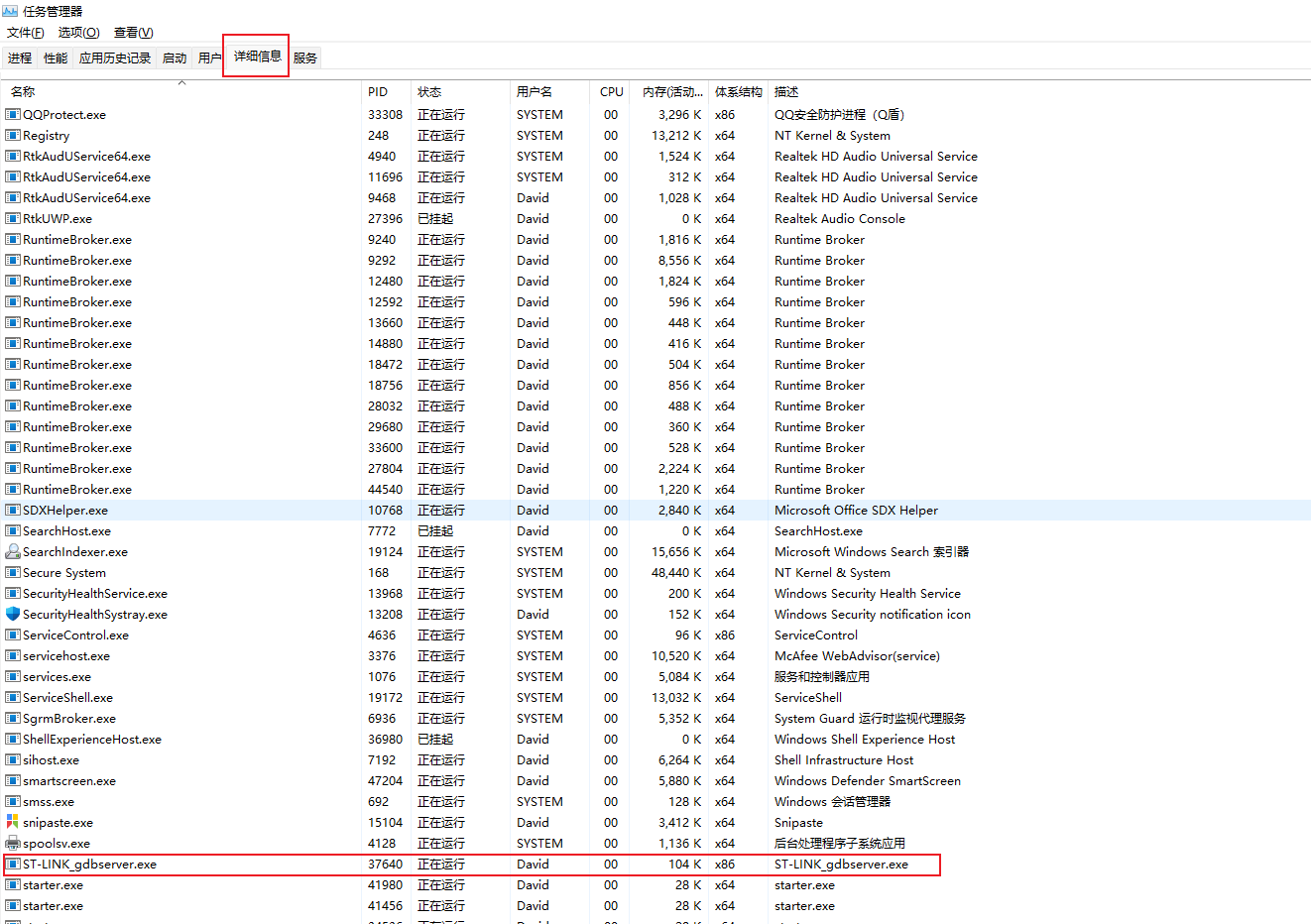Click the ST-LINK_gdbserver.exe process icon
The height and width of the screenshot is (924, 1311).
(13, 864)
